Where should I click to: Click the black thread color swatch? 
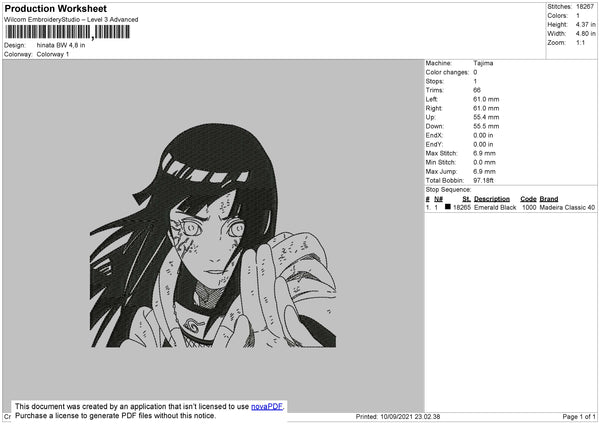tap(448, 207)
